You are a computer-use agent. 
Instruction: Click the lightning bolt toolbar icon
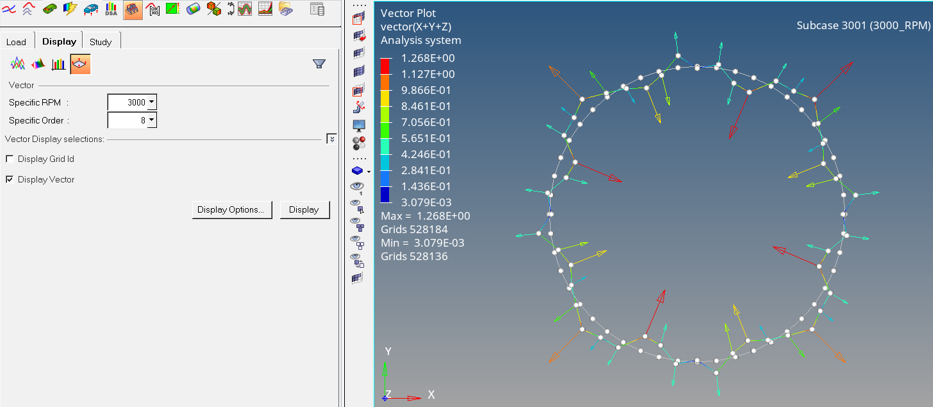(69, 10)
